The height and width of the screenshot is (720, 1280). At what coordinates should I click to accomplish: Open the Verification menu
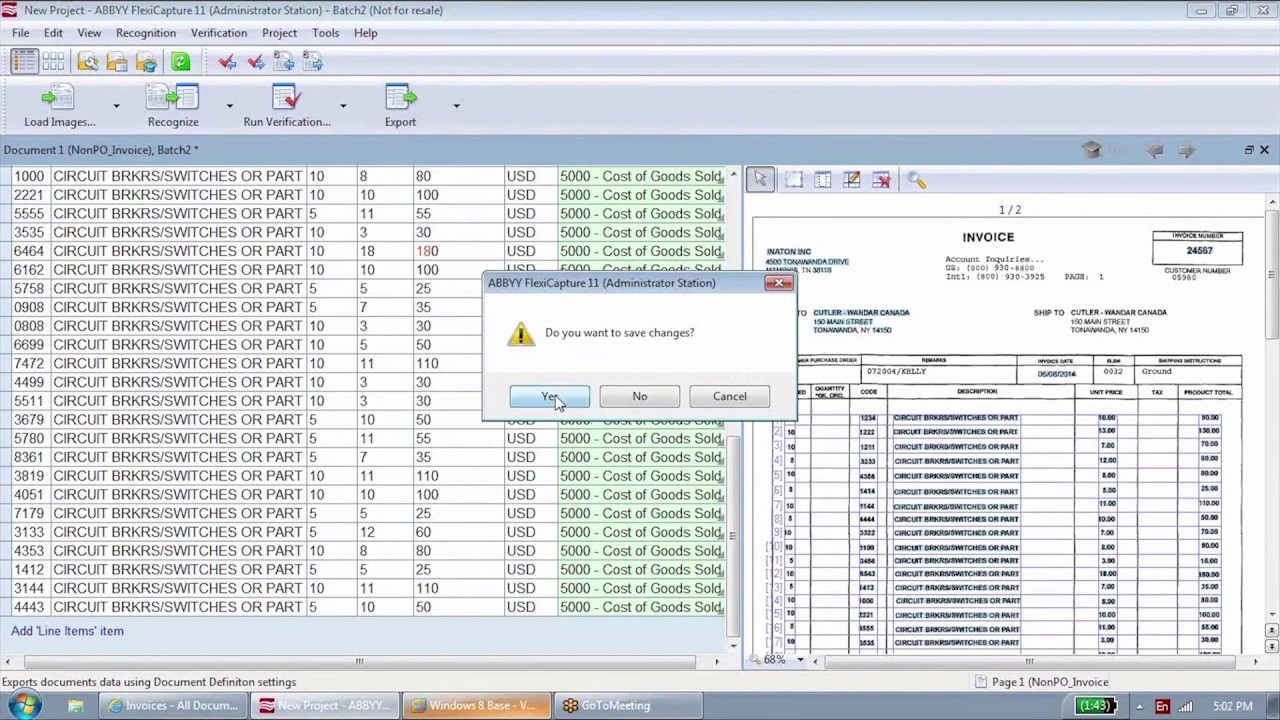pos(219,33)
